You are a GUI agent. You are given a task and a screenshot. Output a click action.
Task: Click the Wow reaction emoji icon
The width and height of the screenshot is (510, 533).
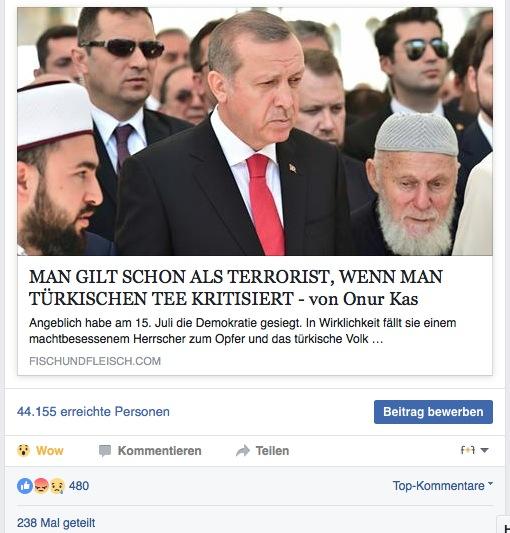click(23, 450)
